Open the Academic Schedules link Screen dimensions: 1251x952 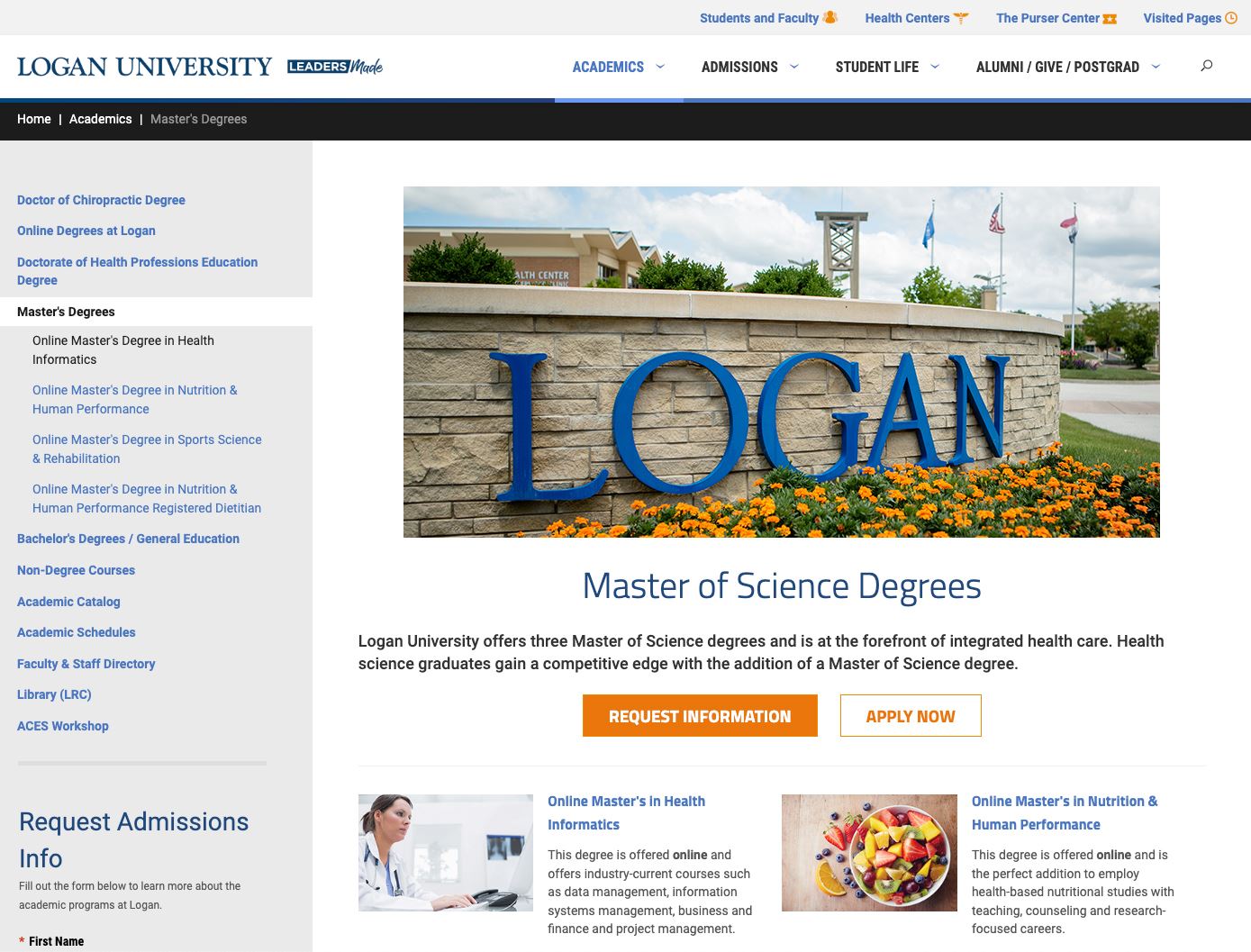(x=77, y=632)
